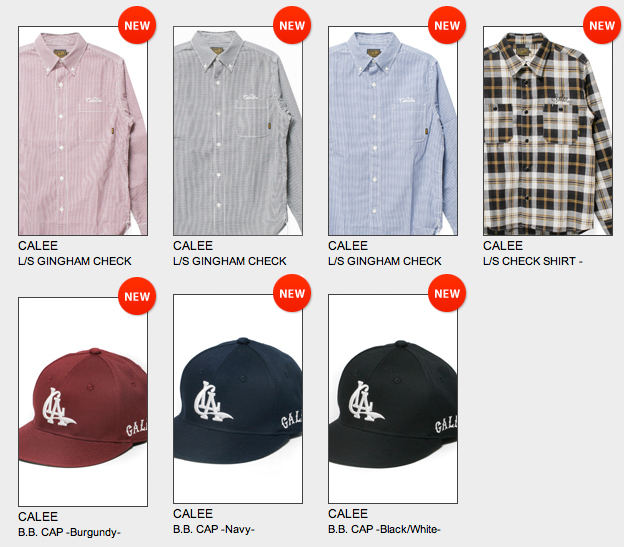
Task: Click CALEE brand name above B.B. CAP -Navy-
Action: pyautogui.click(x=193, y=514)
